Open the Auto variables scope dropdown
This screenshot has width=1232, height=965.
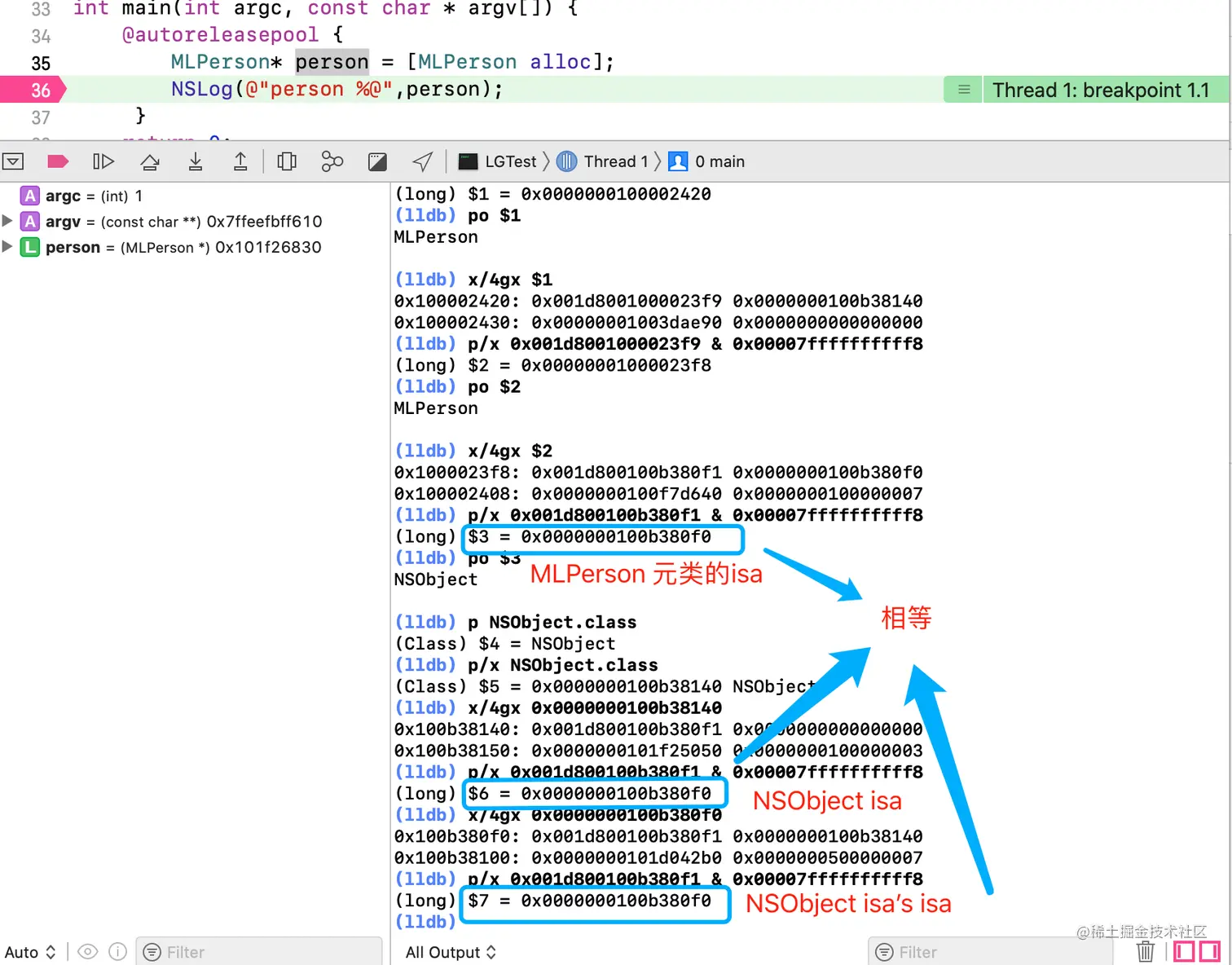point(30,952)
